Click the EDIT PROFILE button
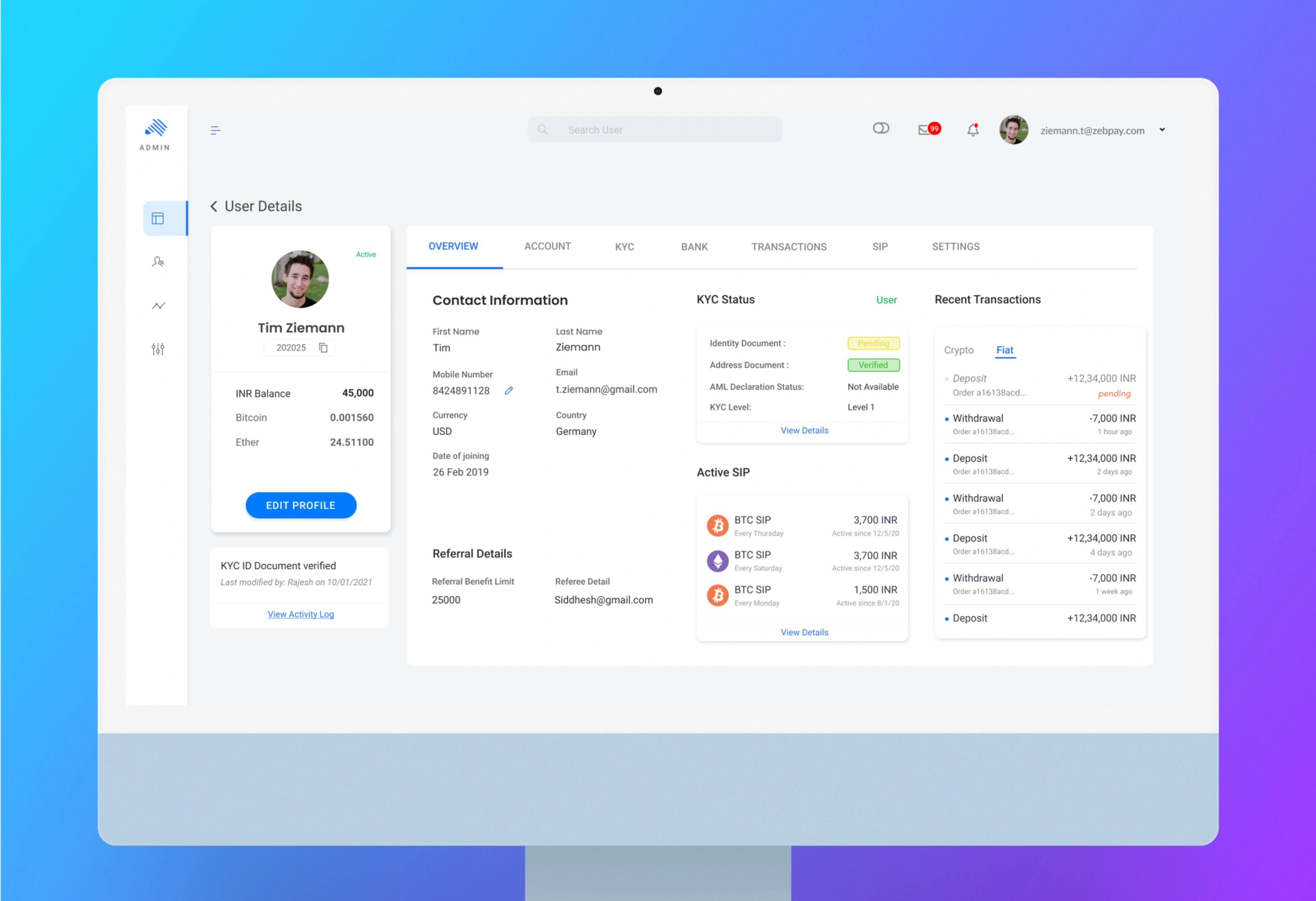This screenshot has height=901, width=1316. 301,505
